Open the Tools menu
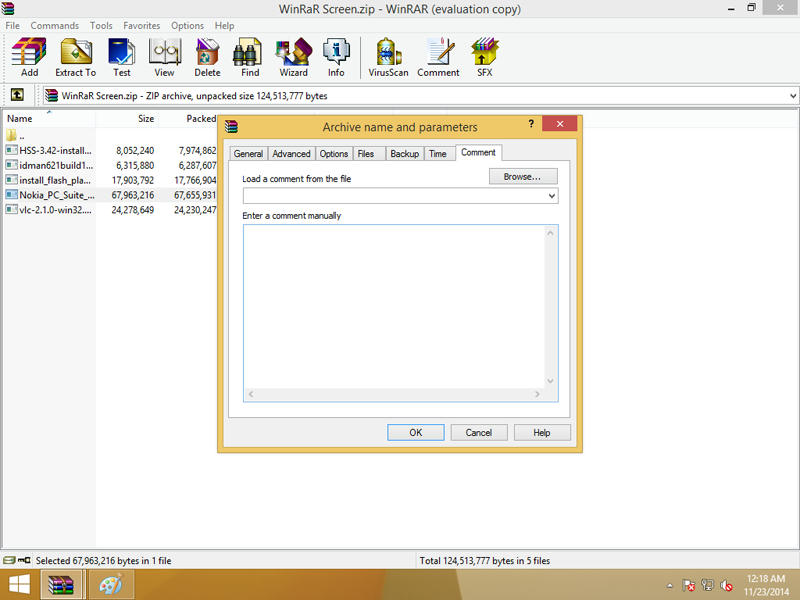The image size is (800, 600). pos(101,26)
